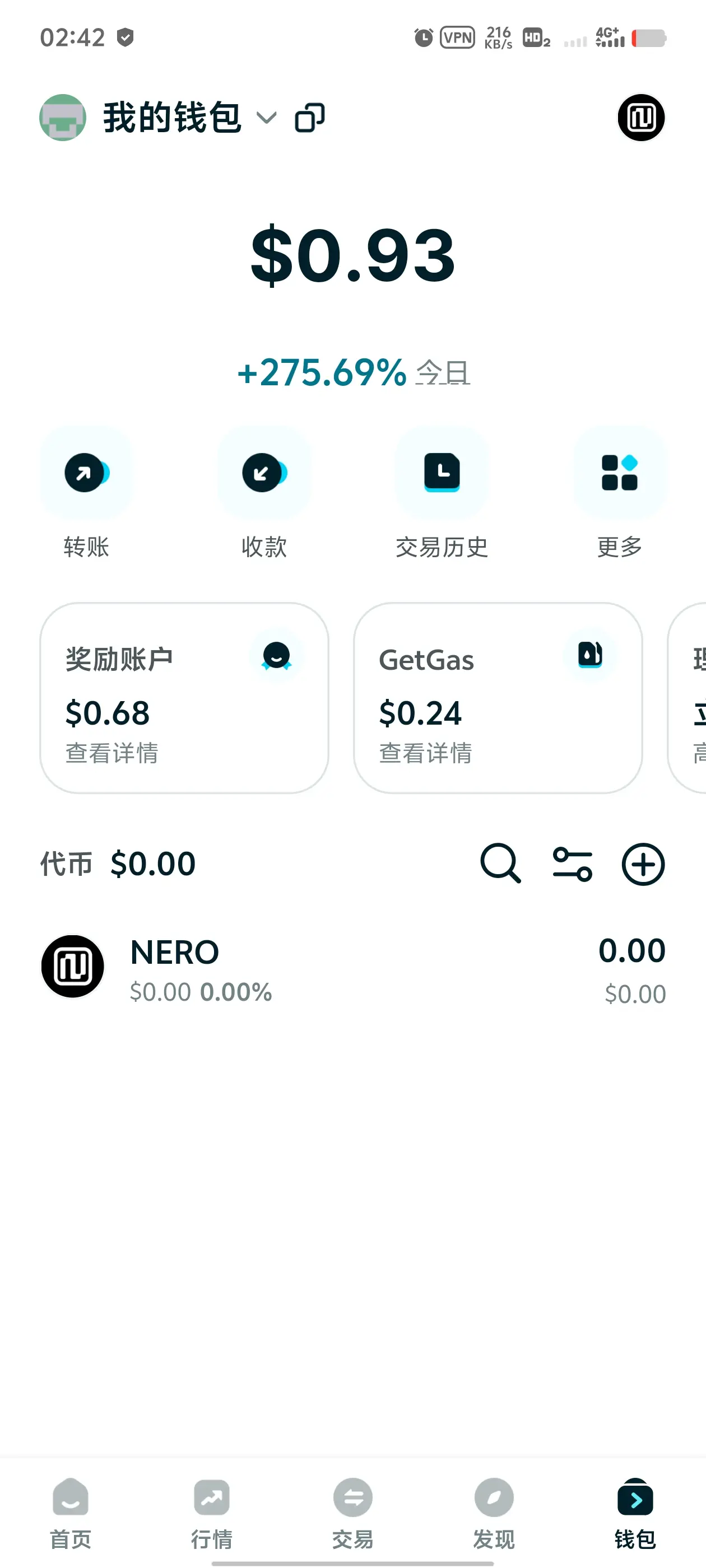Tap the transfer (转账) arrow icon
This screenshot has width=706, height=1568.
click(x=86, y=472)
